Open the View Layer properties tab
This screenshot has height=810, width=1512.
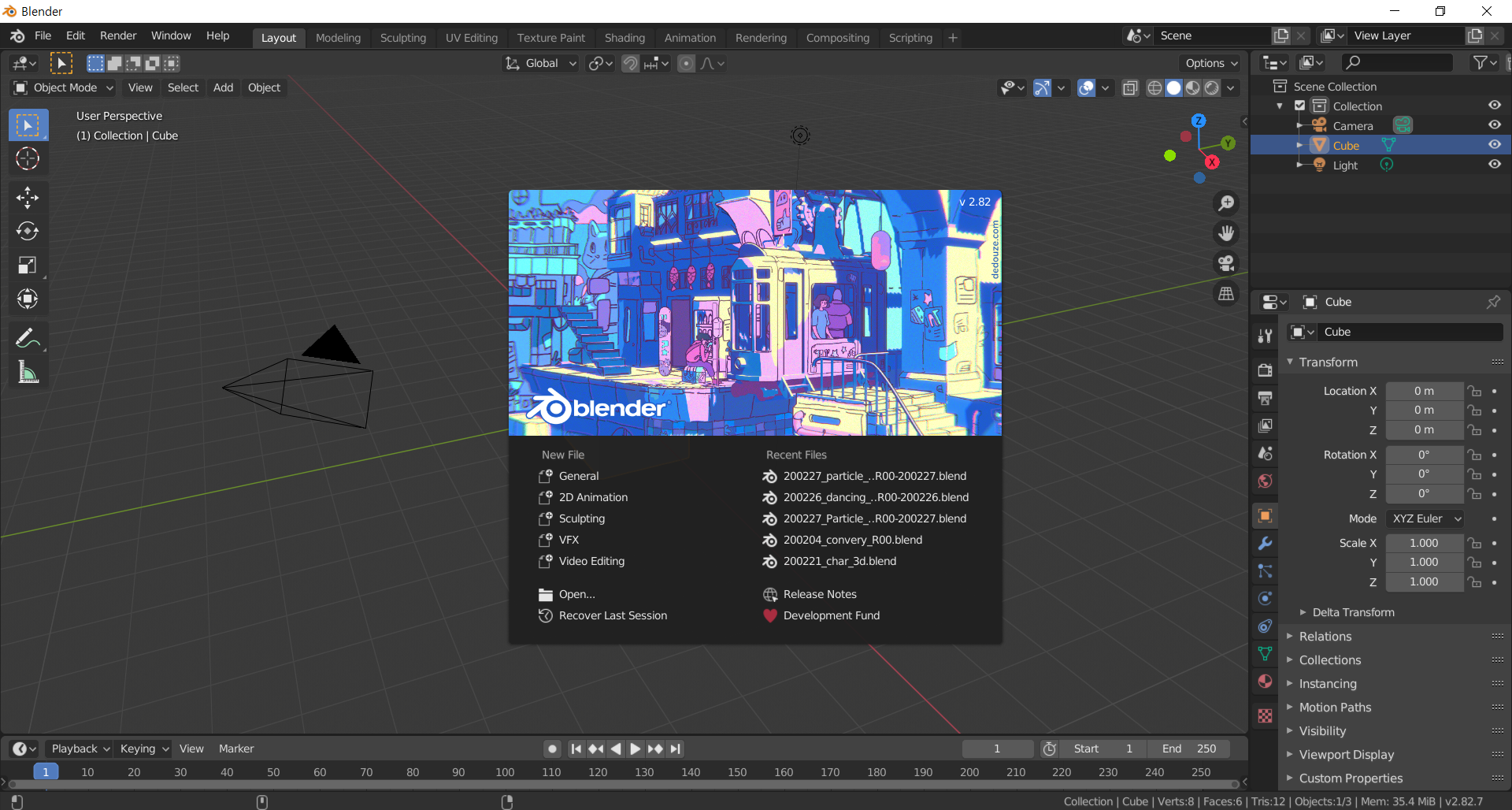[1265, 425]
